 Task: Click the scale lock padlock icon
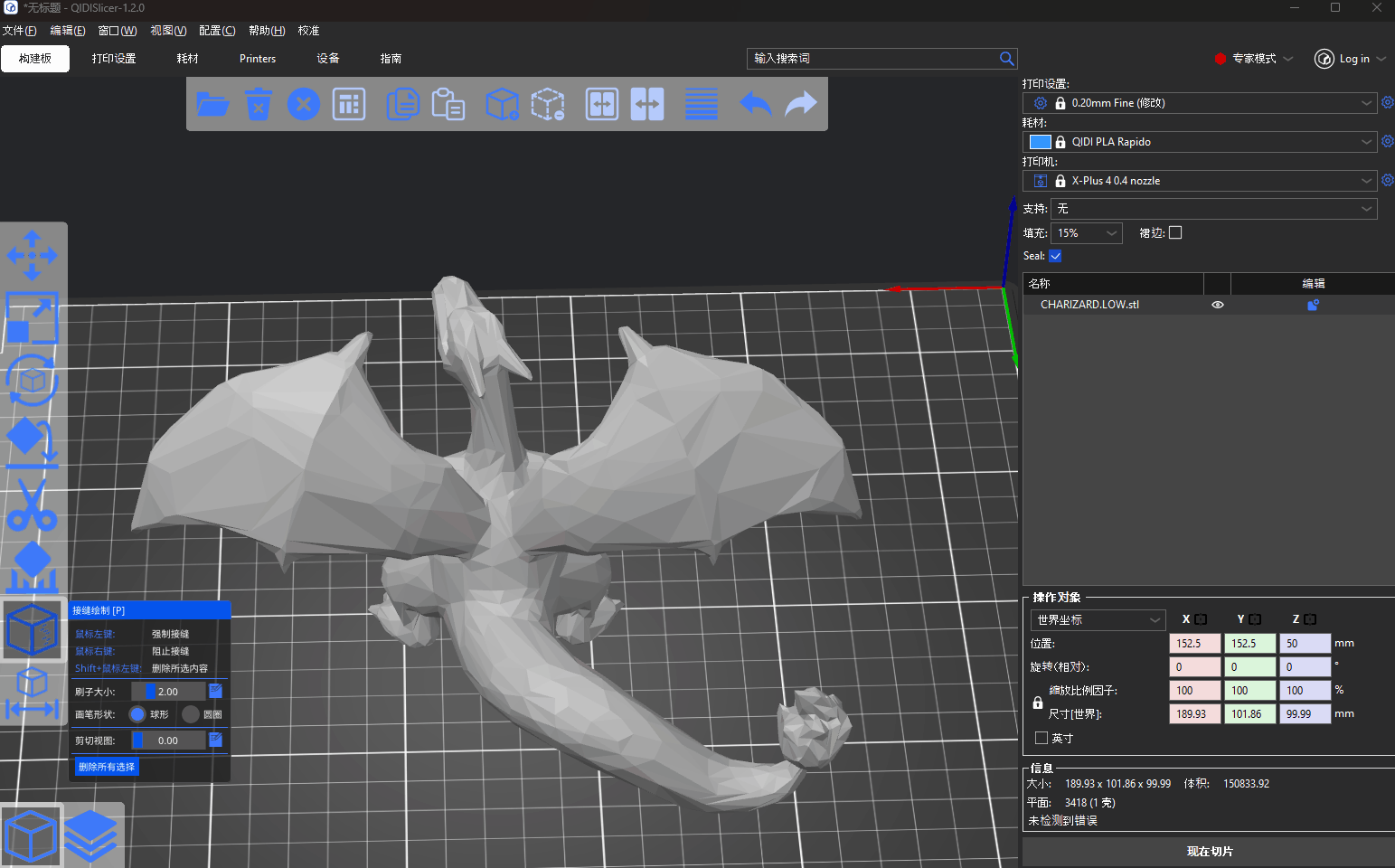(1038, 703)
